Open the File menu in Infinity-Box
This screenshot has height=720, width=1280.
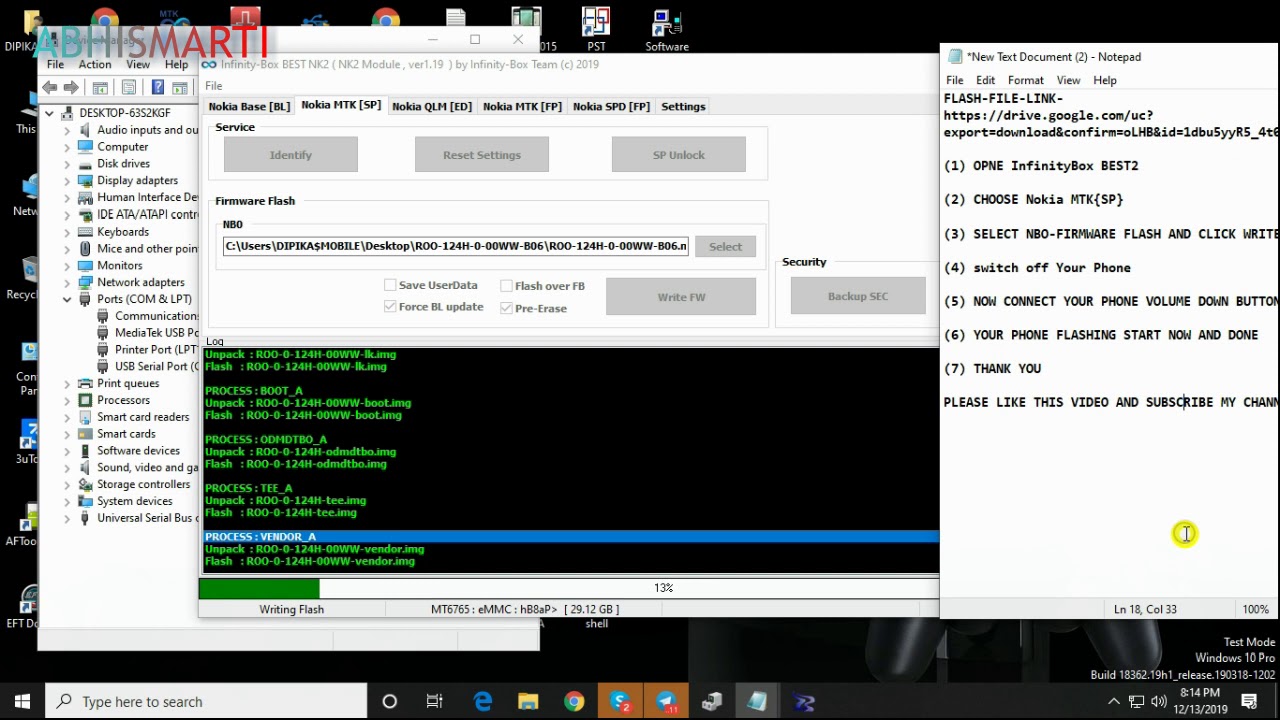213,86
